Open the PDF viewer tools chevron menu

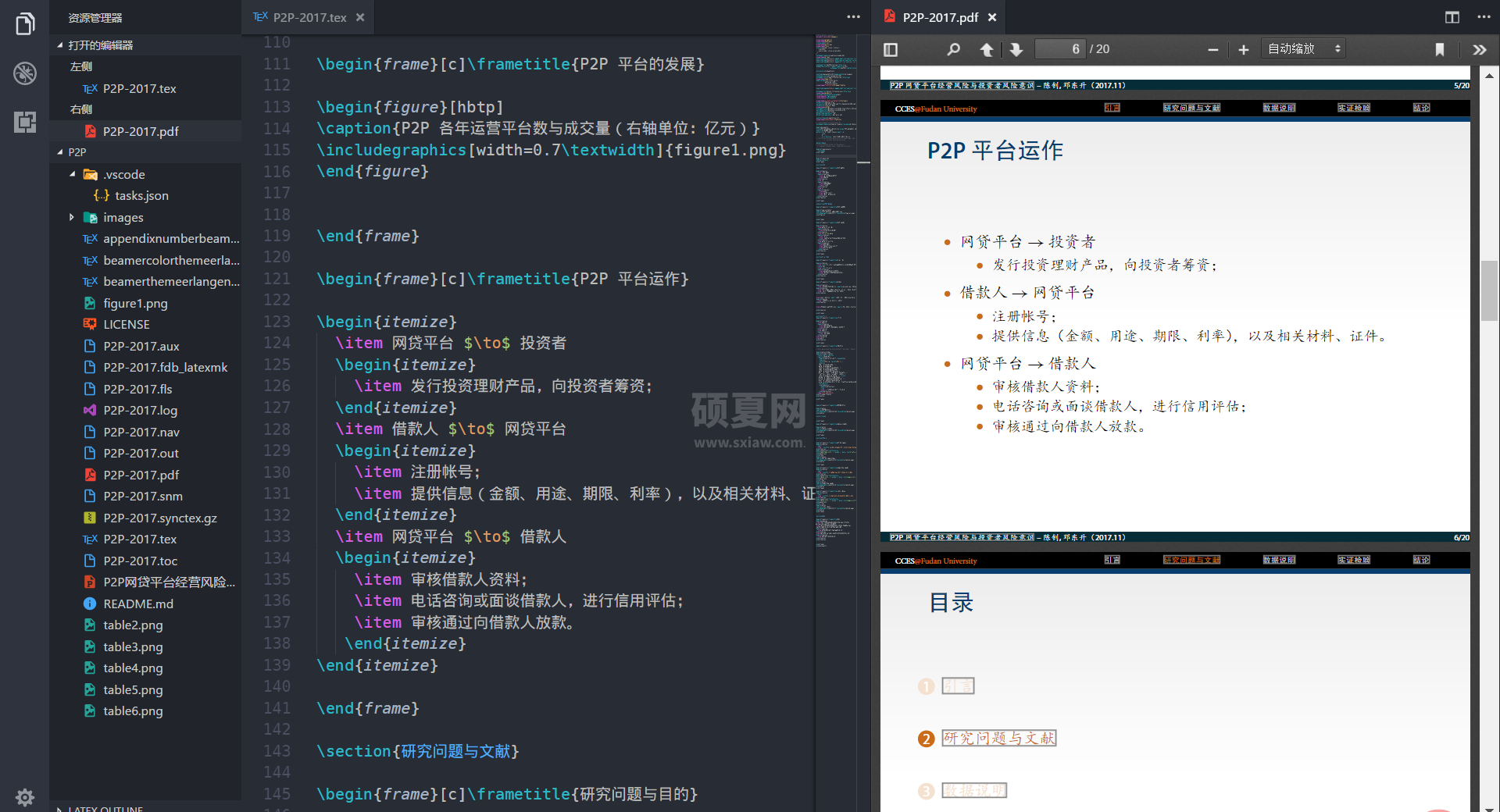(x=1480, y=49)
